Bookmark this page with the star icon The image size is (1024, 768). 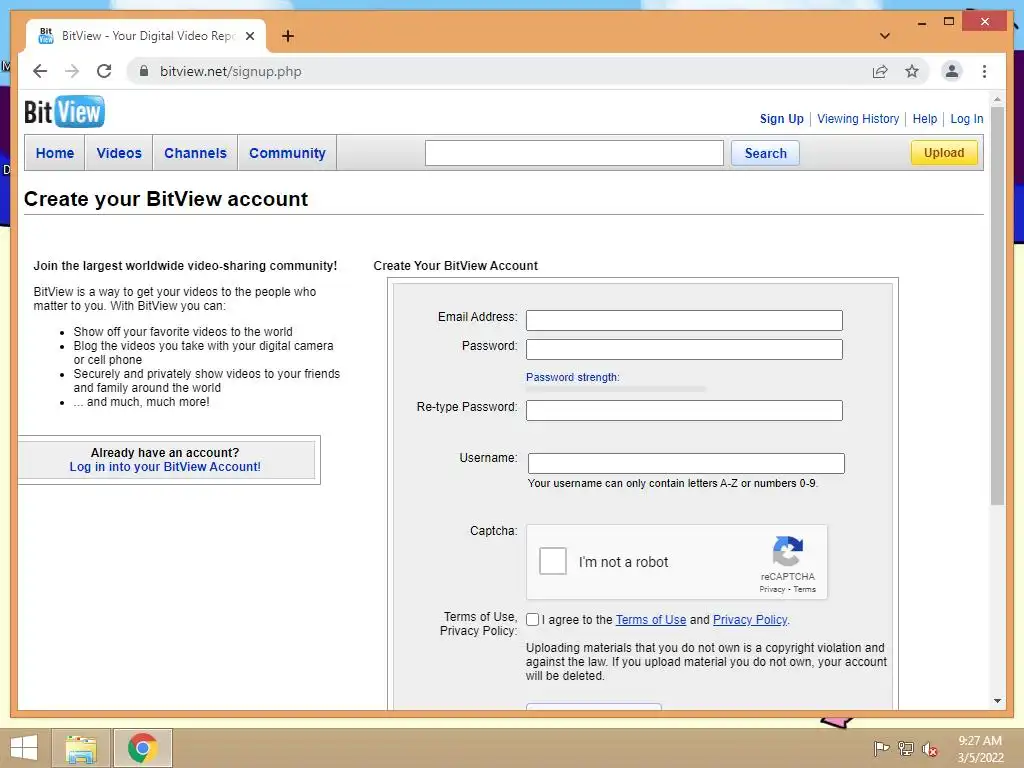click(x=912, y=71)
